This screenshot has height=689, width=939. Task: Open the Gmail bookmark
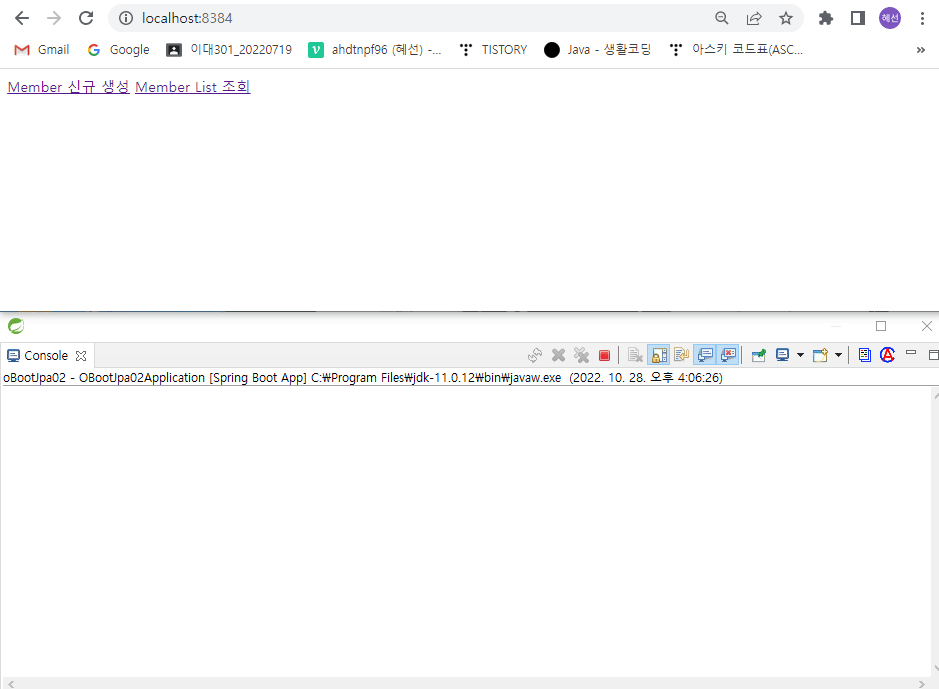click(x=42, y=50)
